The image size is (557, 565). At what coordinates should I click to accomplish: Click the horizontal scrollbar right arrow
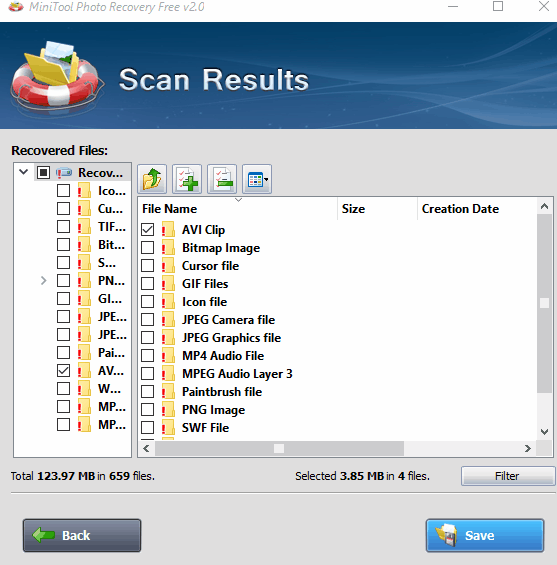528,448
